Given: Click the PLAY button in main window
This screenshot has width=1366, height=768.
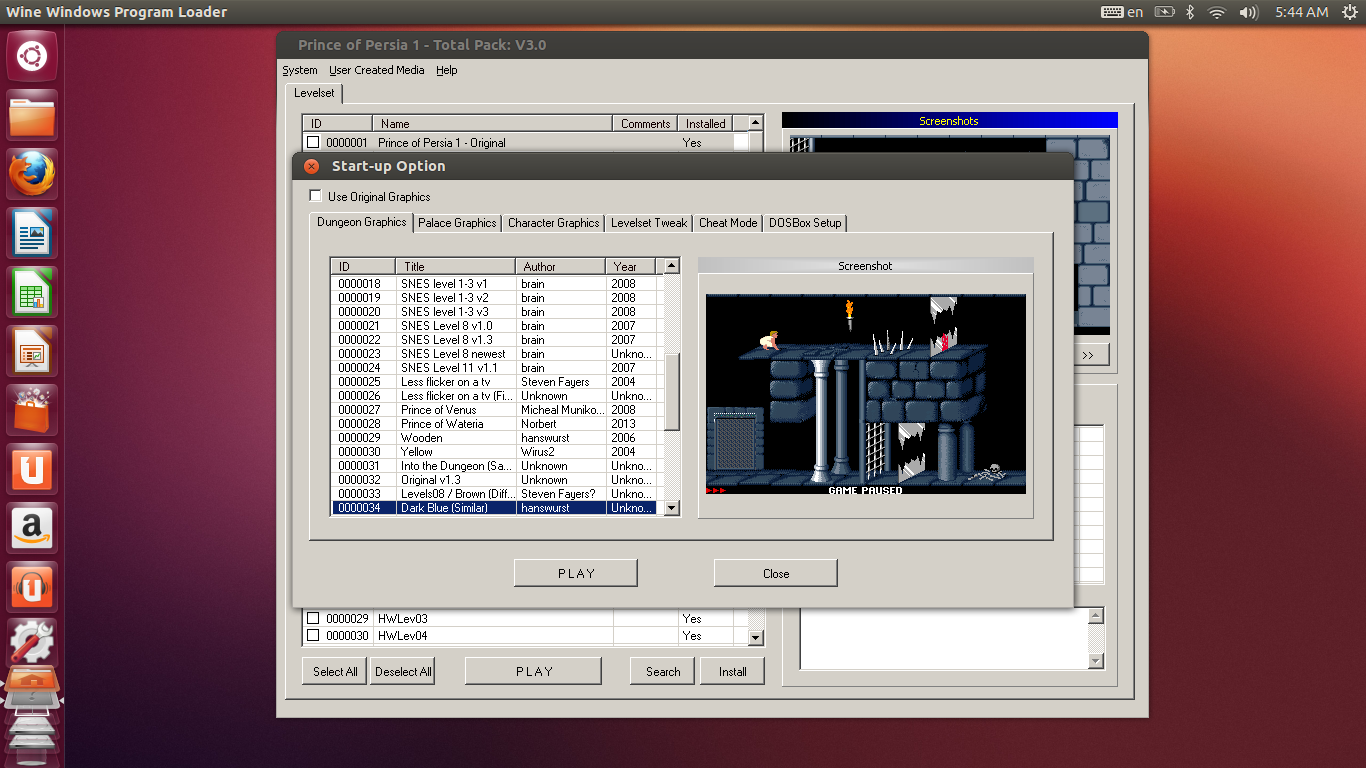Looking at the screenshot, I should click(x=534, y=671).
